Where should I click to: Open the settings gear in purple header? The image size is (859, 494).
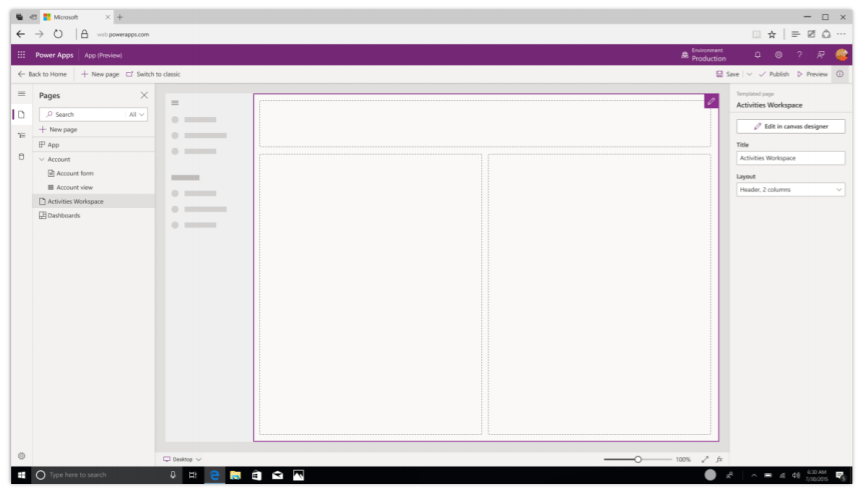[x=778, y=55]
